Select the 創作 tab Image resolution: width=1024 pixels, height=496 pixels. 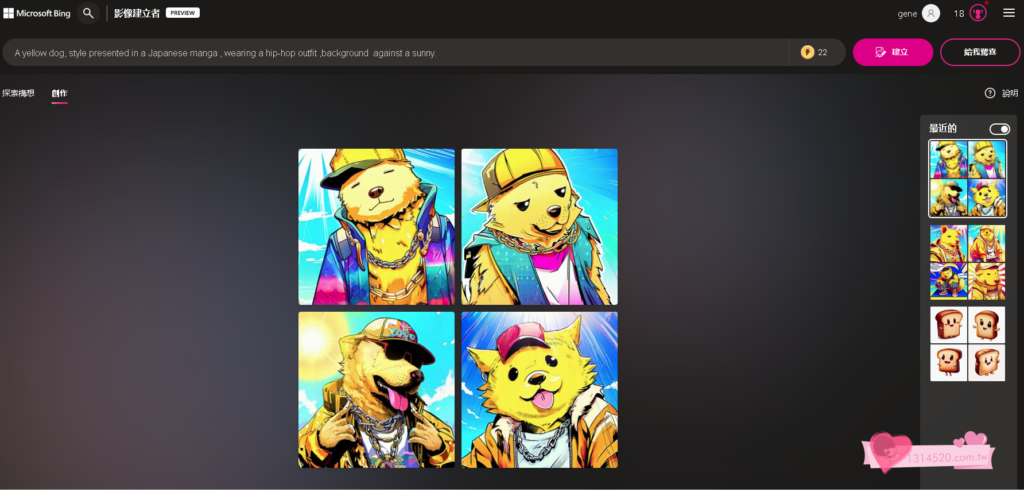(60, 93)
